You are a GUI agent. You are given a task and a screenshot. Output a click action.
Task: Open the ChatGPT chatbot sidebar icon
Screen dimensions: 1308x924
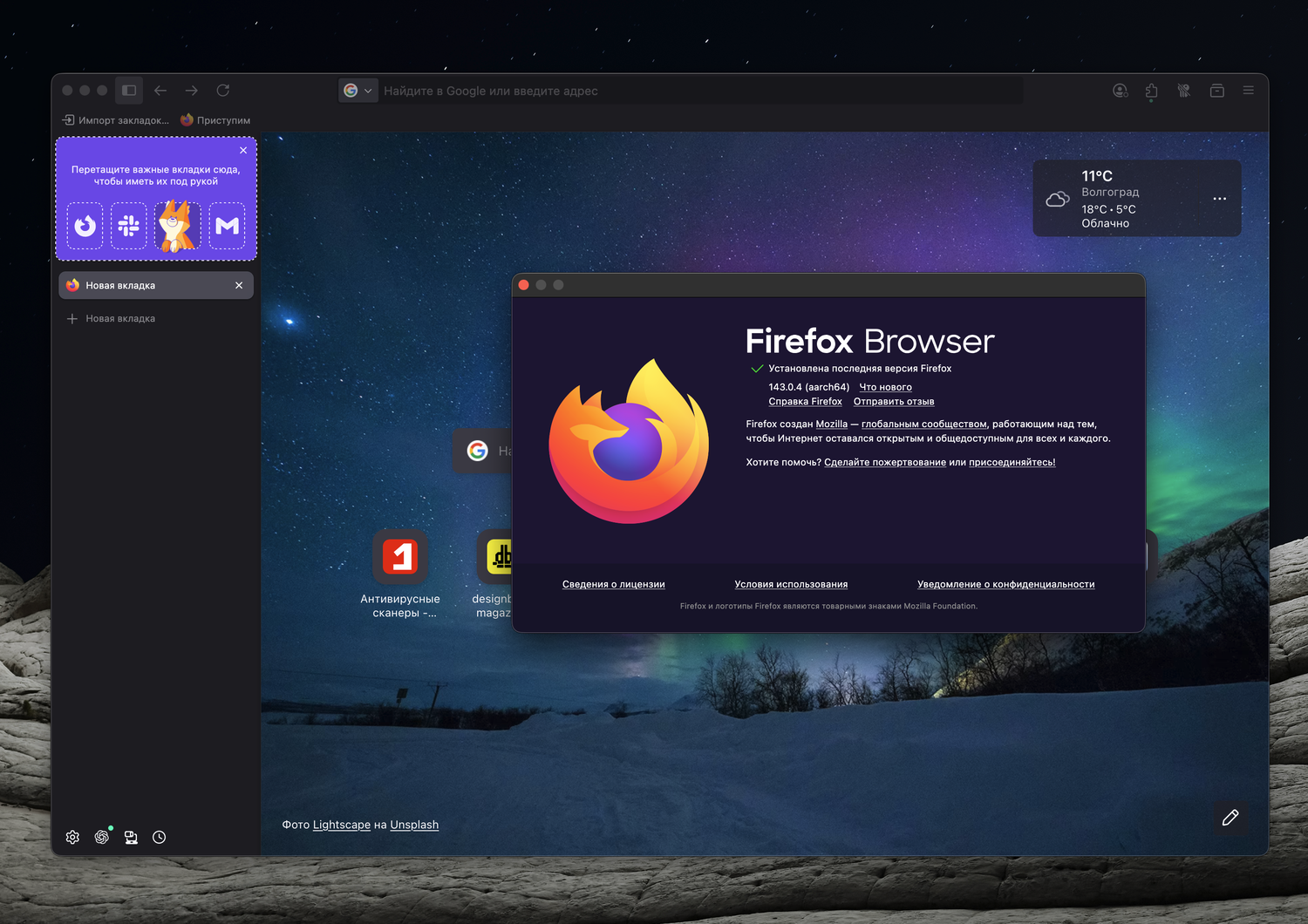pos(102,838)
